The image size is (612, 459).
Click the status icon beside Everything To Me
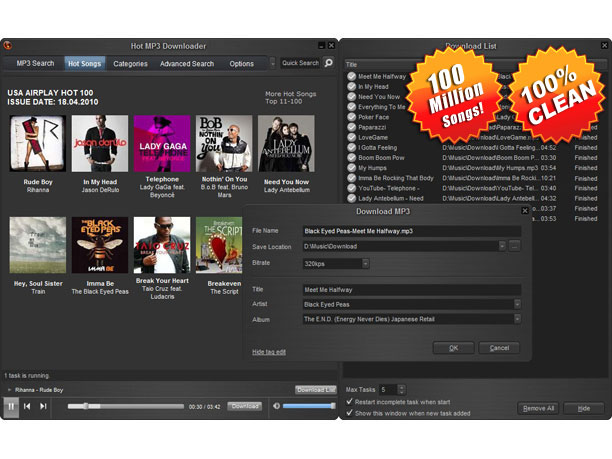point(352,107)
